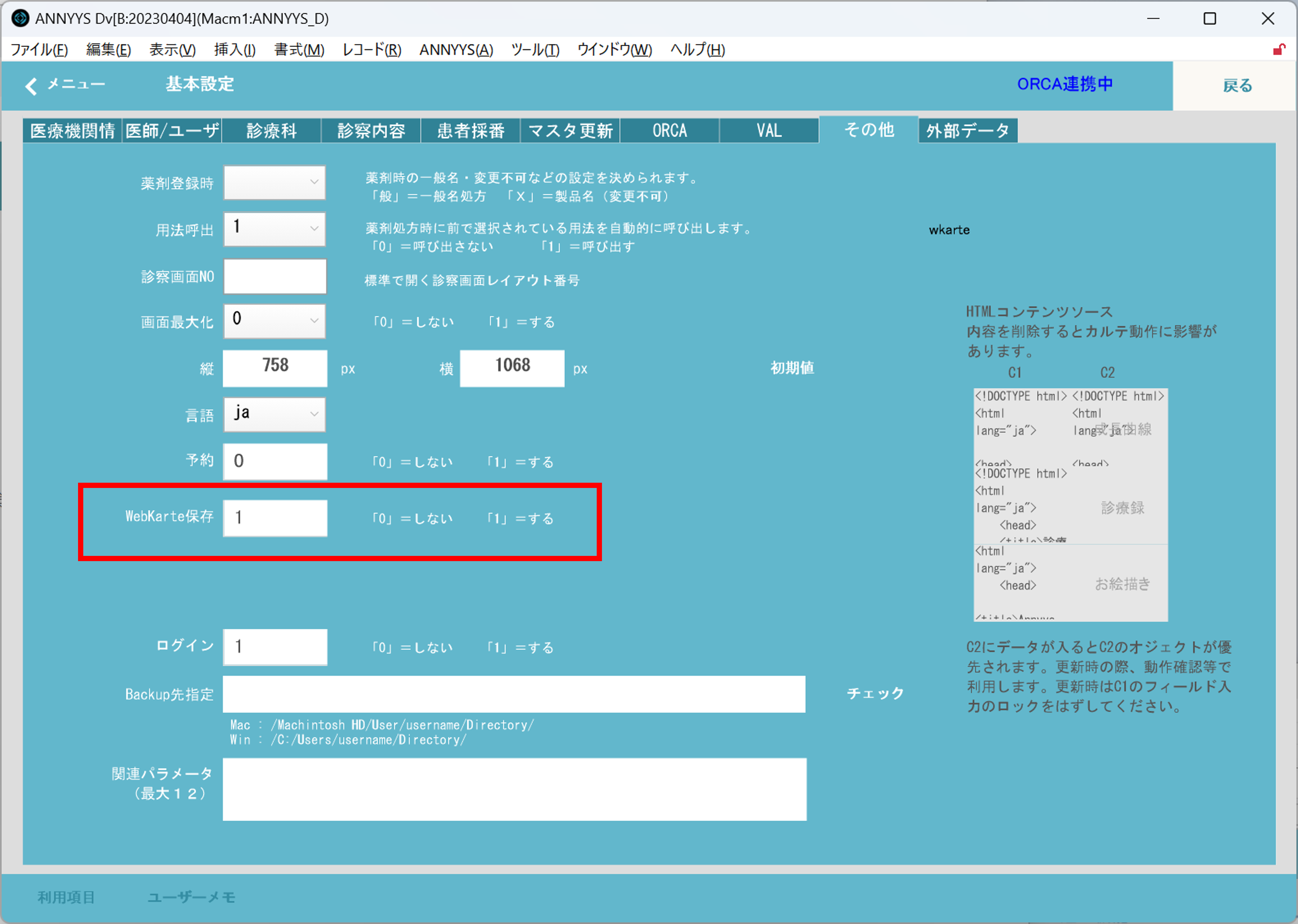Click the back chevron next to メニュー
The height and width of the screenshot is (924, 1298).
tap(31, 86)
